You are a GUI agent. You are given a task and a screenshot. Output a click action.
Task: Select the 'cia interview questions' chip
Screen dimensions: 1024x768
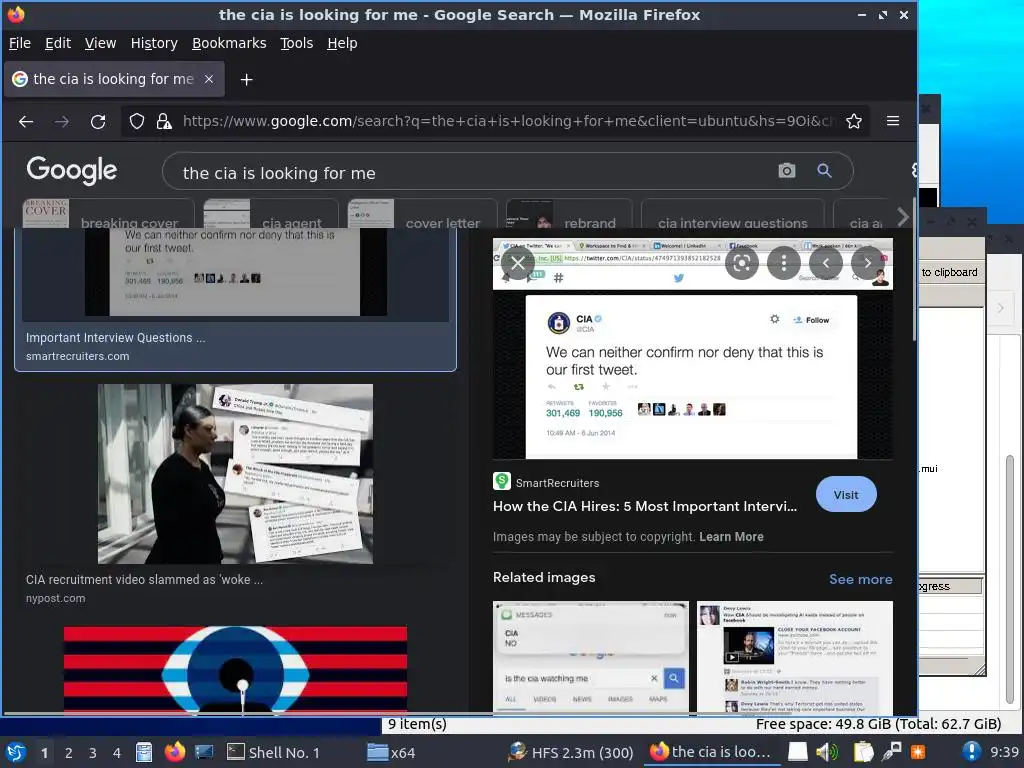(x=733, y=214)
